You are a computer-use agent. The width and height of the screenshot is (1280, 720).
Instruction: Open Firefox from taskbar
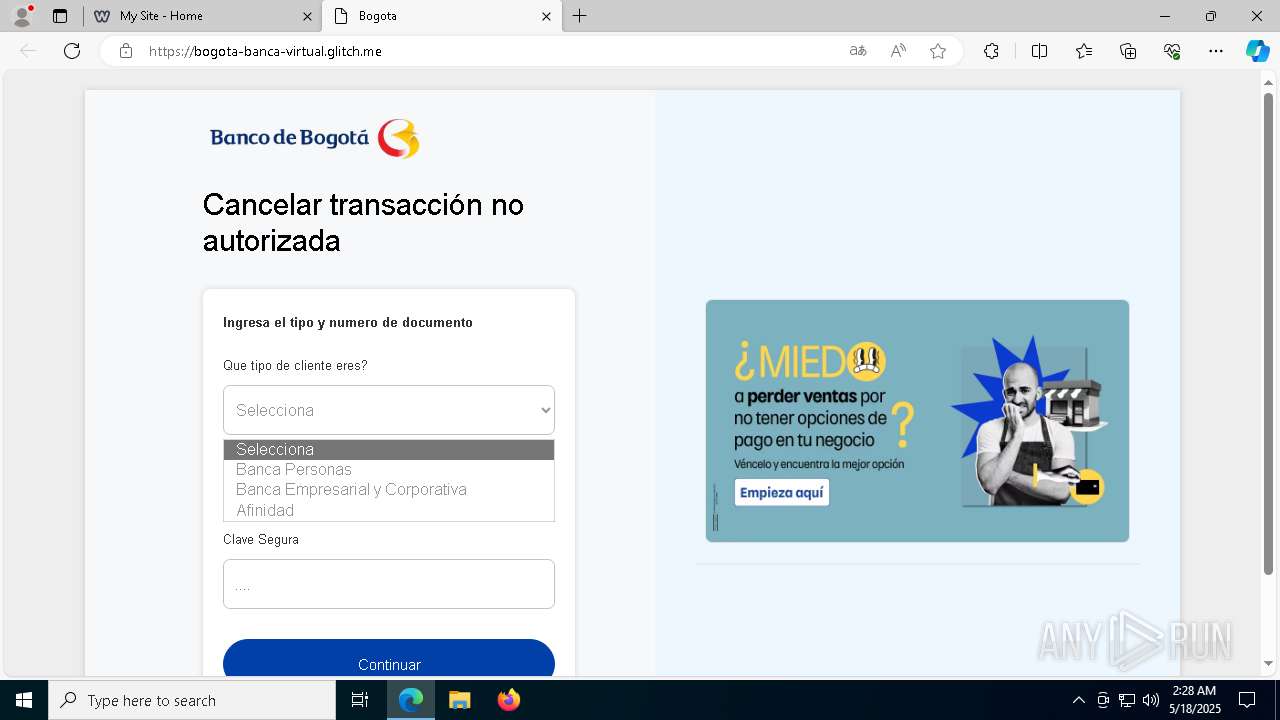click(x=508, y=700)
